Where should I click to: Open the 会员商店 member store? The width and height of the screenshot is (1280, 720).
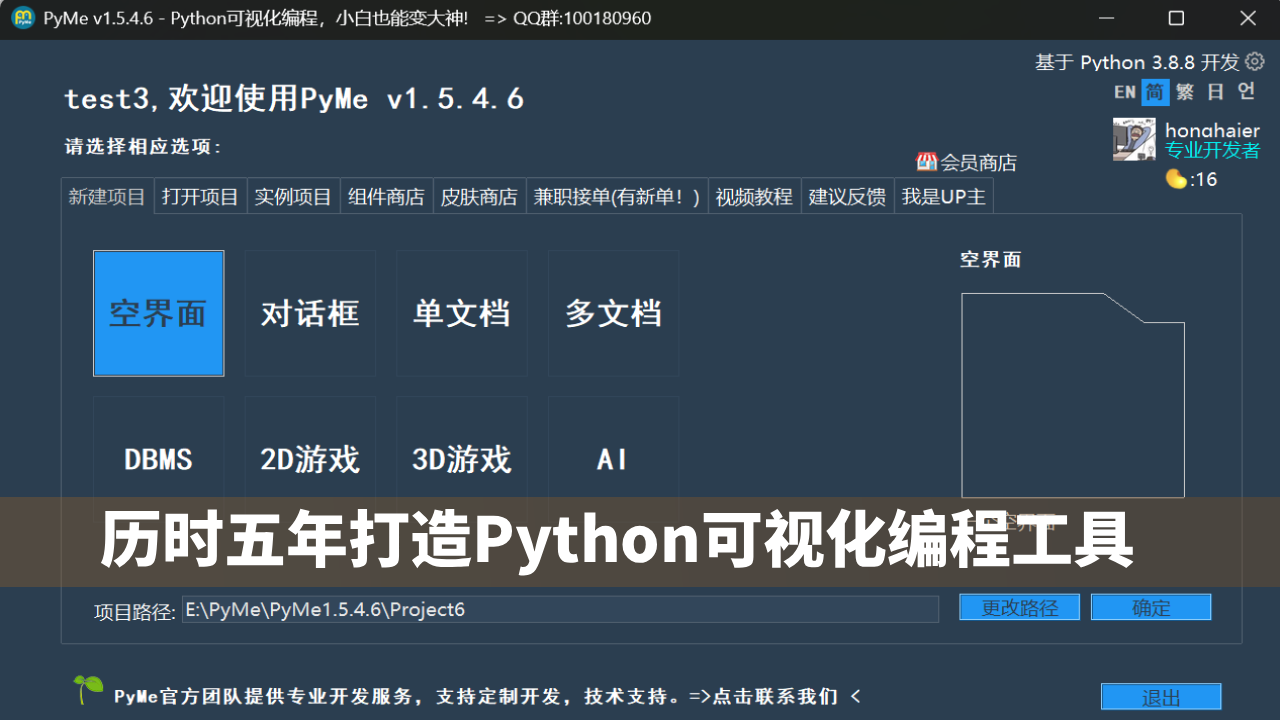pyautogui.click(x=966, y=162)
